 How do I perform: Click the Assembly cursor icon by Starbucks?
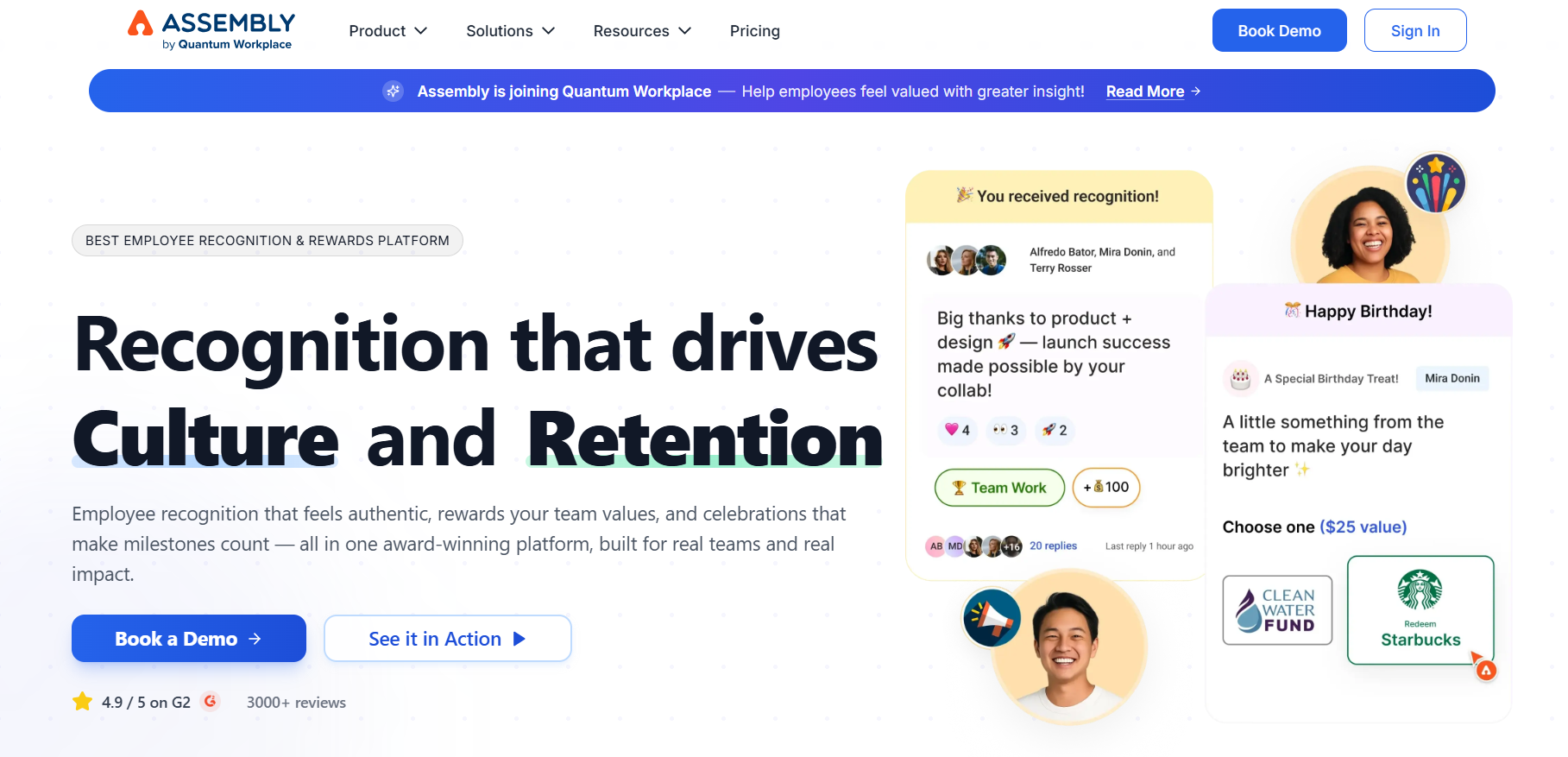[1483, 667]
